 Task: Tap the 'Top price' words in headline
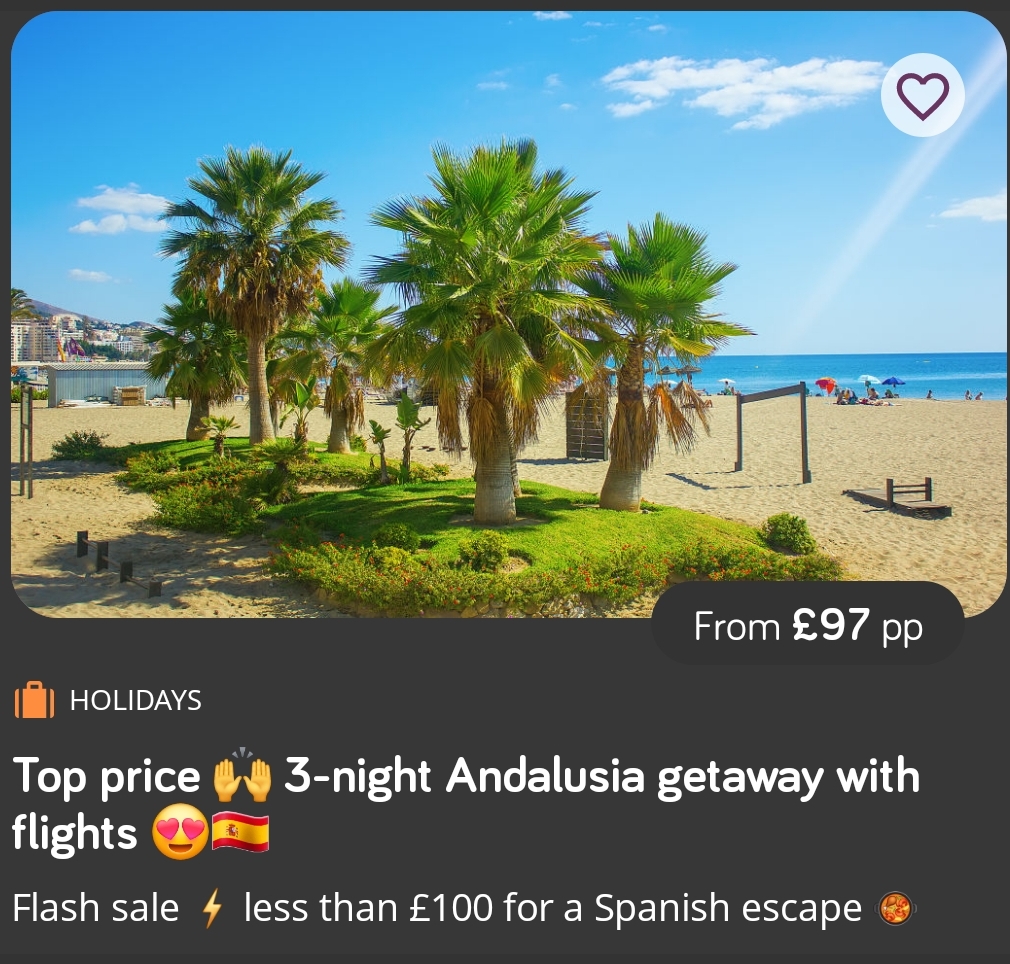106,777
